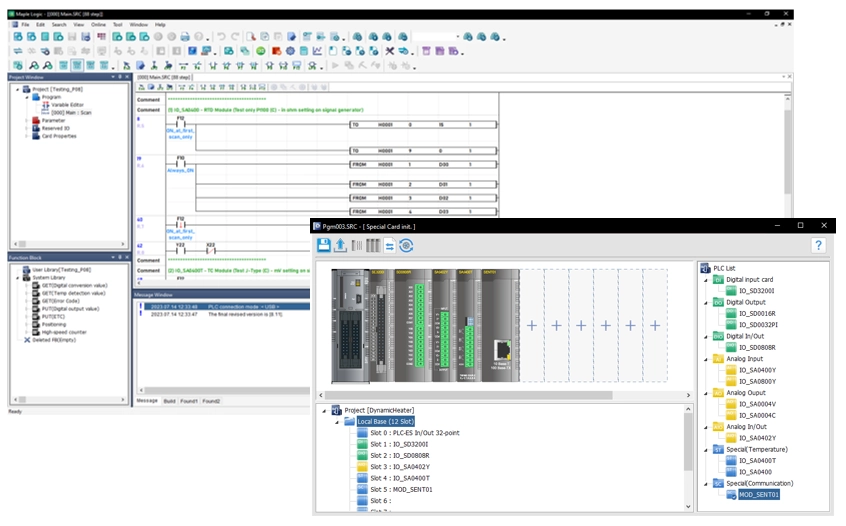Select the [000] Main.SRC editor tab

tap(164, 77)
